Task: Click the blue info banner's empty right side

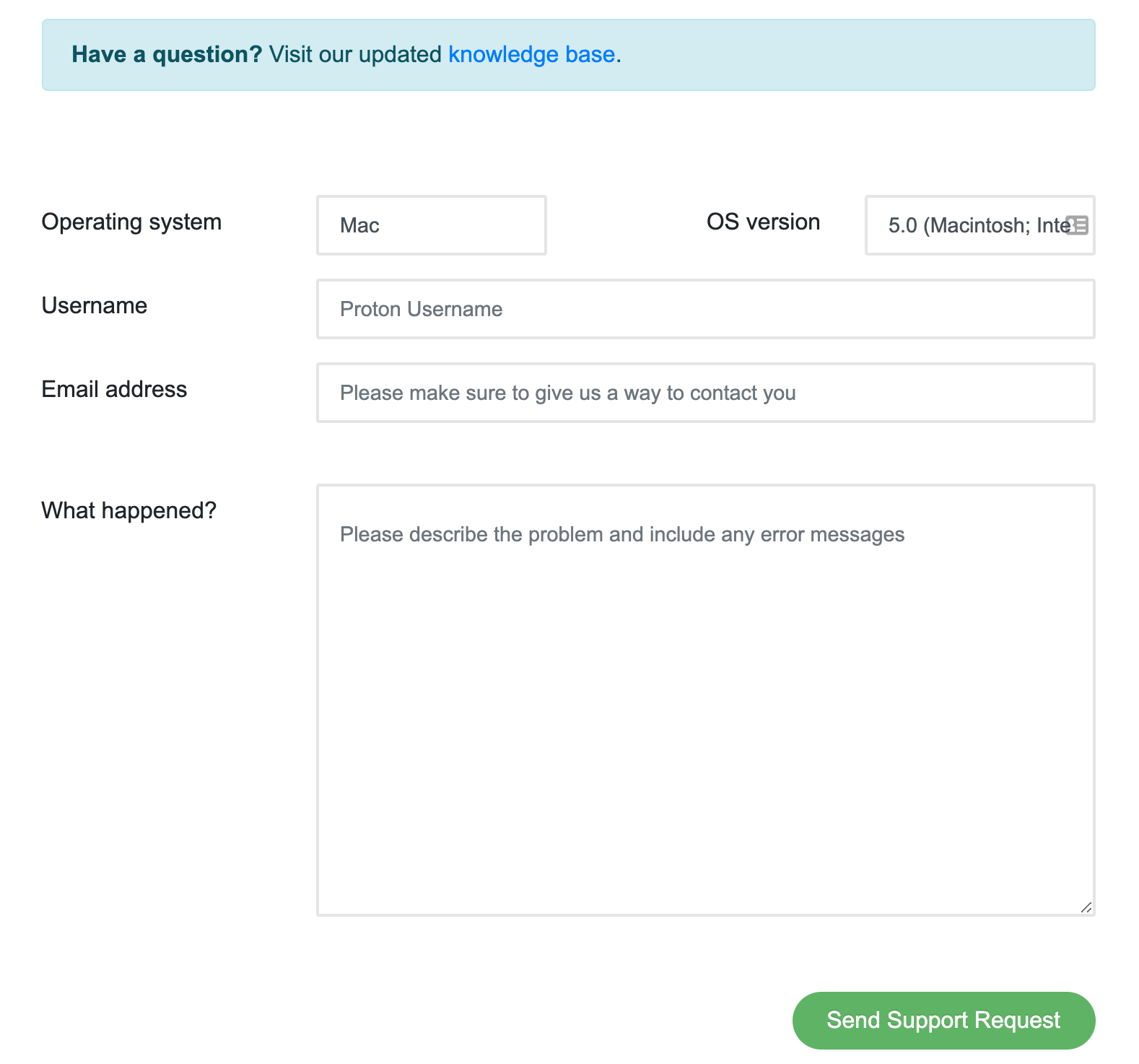Action: tap(859, 55)
